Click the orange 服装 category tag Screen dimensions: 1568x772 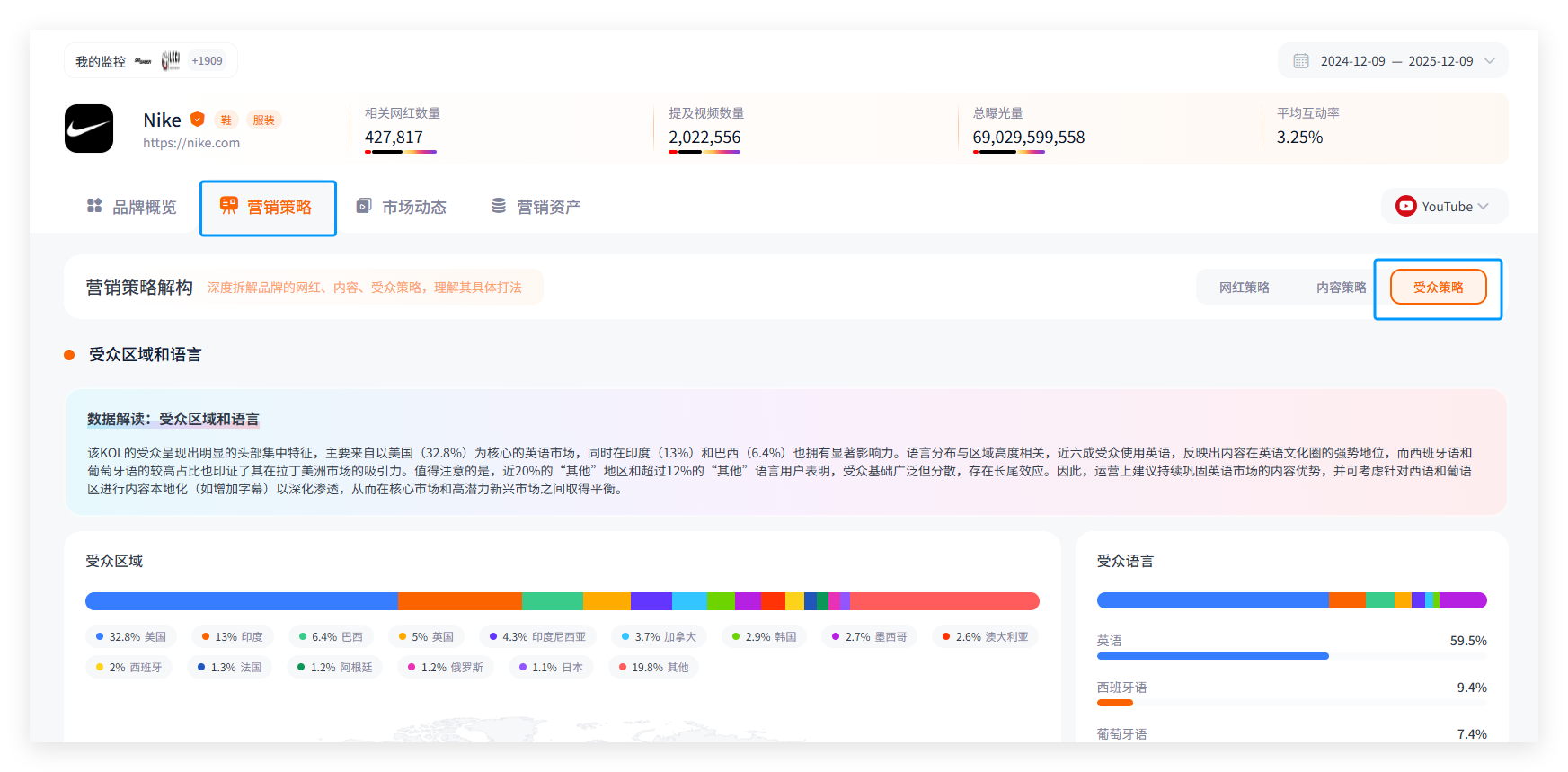[x=263, y=120]
